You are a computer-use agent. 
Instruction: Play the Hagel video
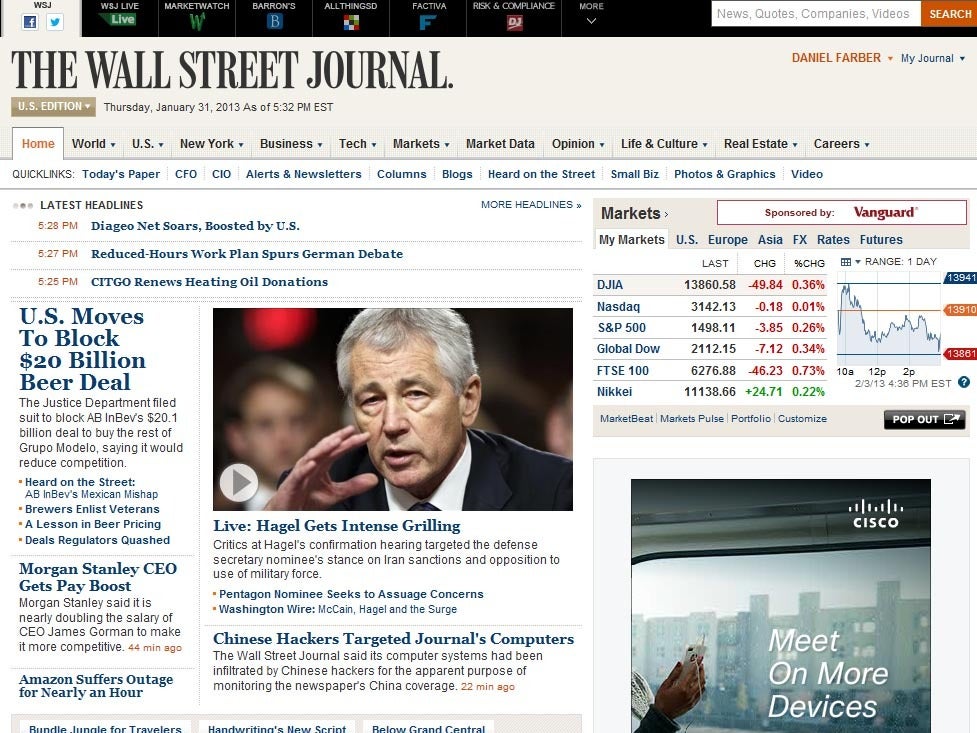[239, 482]
